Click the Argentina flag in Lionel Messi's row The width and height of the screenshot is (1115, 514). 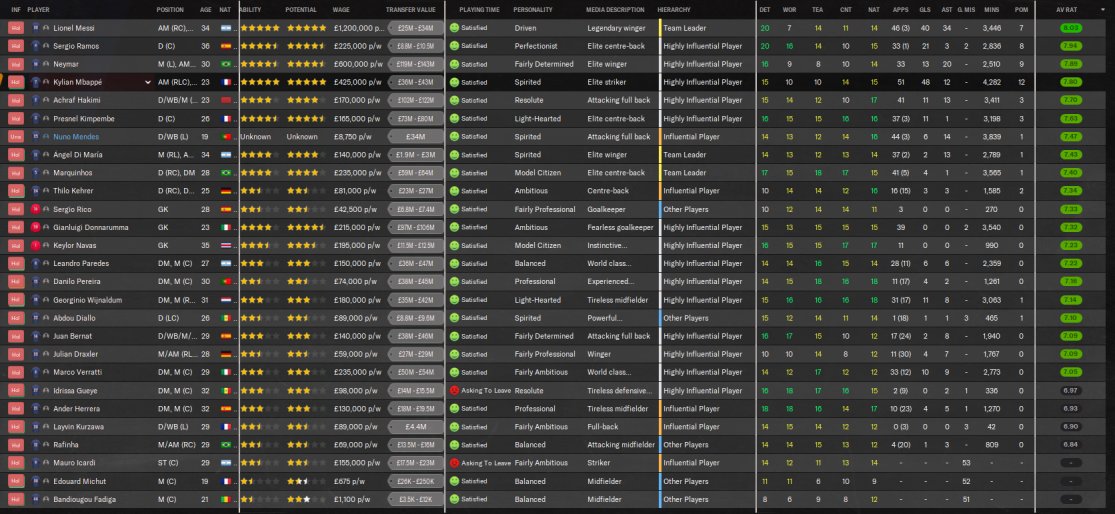[x=225, y=28]
